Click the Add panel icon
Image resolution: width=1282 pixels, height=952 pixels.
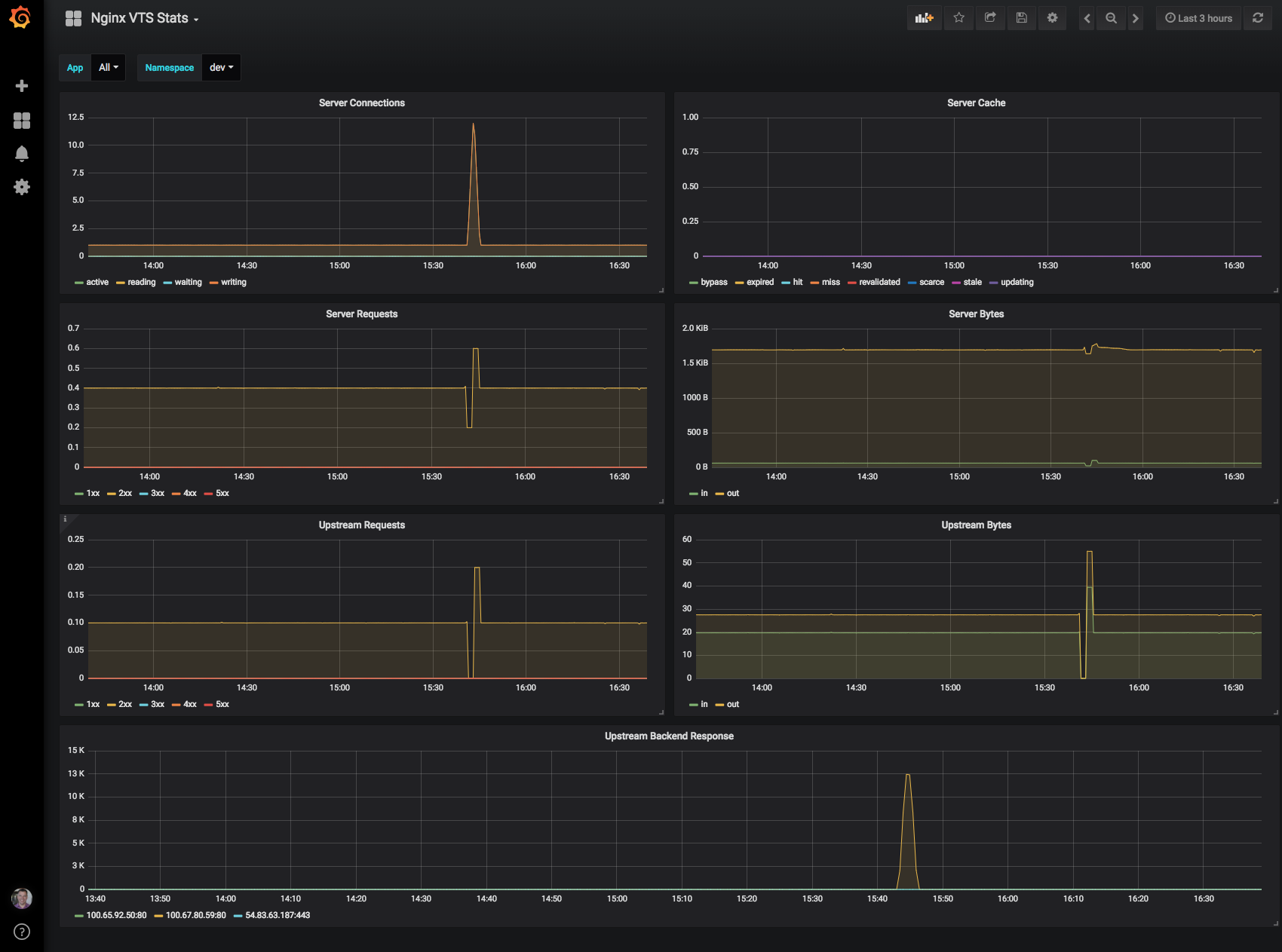coord(924,18)
